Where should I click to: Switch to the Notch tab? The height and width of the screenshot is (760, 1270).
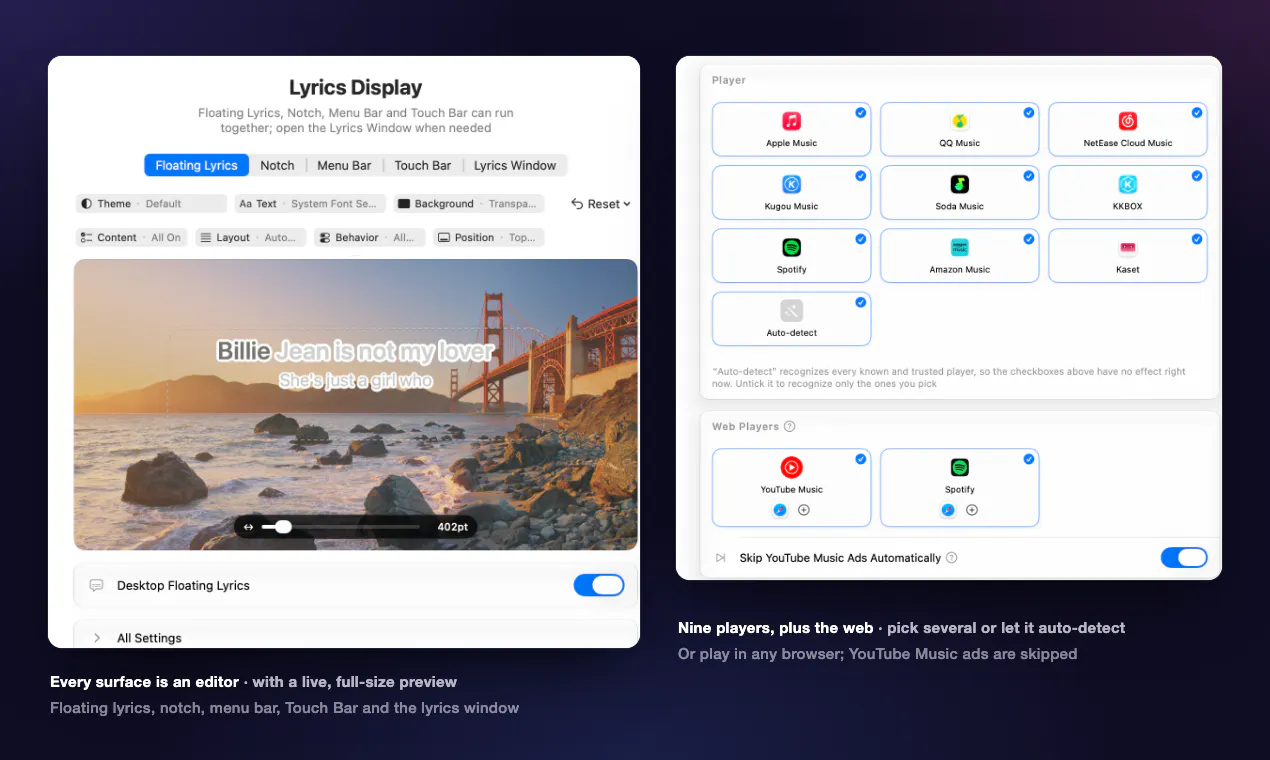277,165
